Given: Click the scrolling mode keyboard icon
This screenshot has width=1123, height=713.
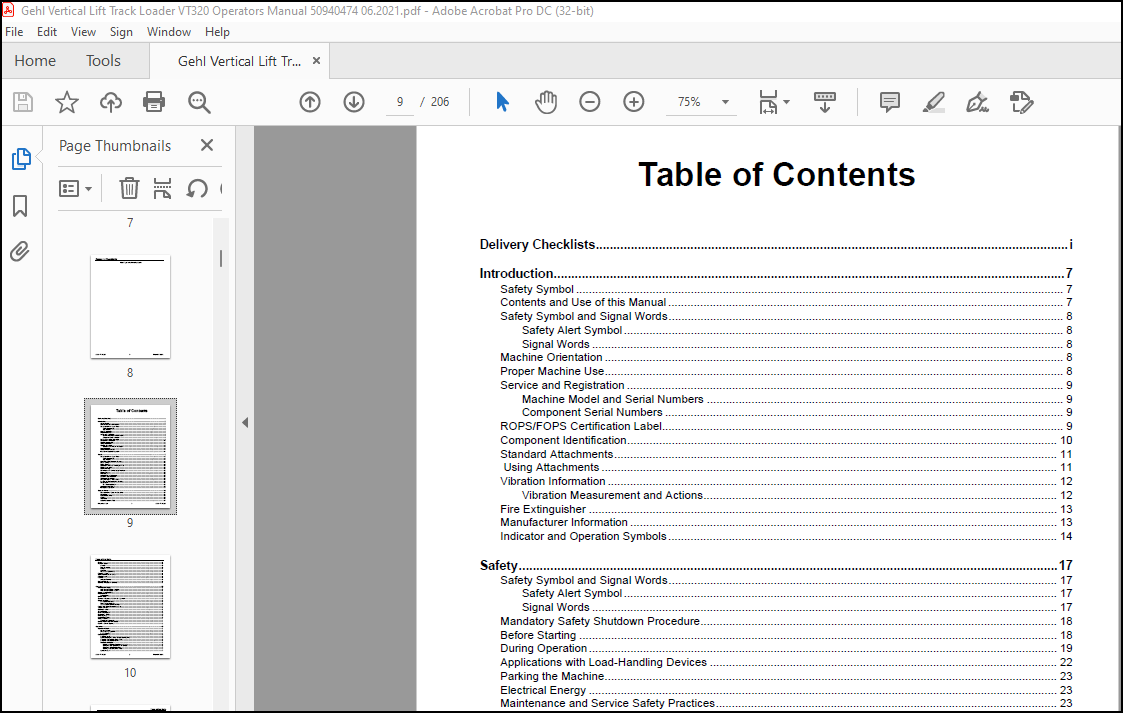Looking at the screenshot, I should click(824, 102).
